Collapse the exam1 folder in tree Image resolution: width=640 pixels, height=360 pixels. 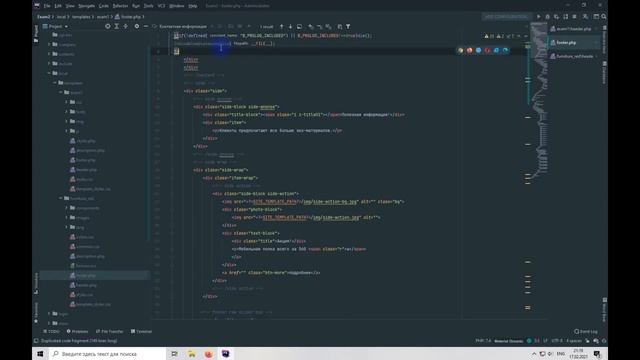pos(61,92)
